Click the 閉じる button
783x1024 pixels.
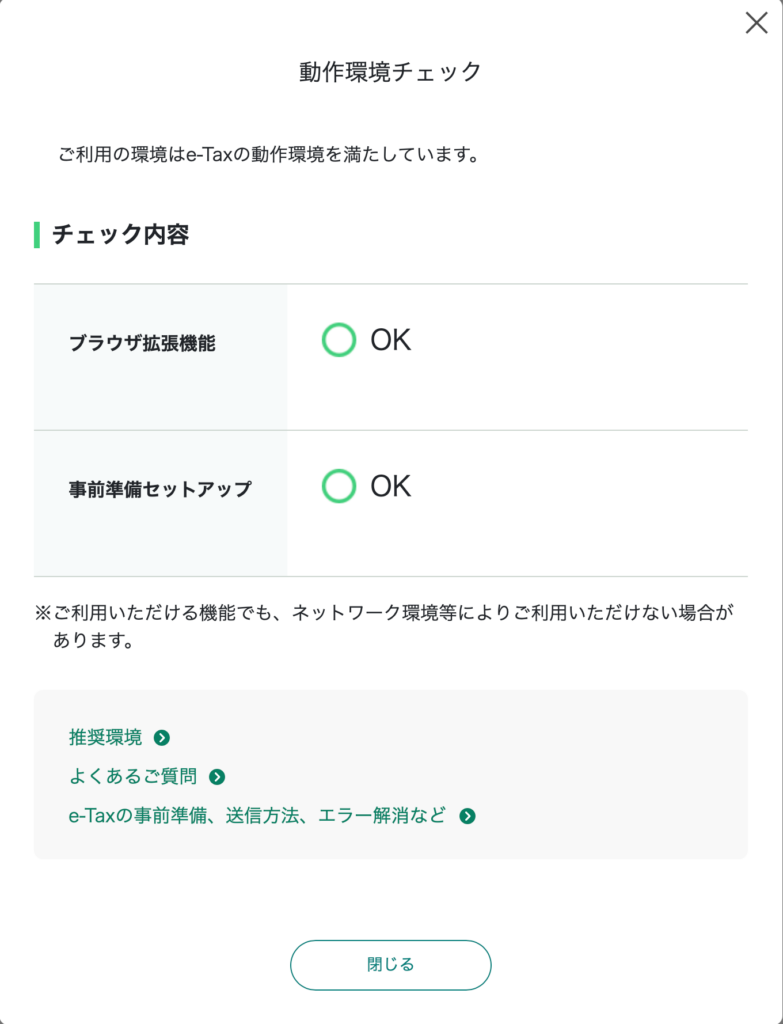coord(390,965)
